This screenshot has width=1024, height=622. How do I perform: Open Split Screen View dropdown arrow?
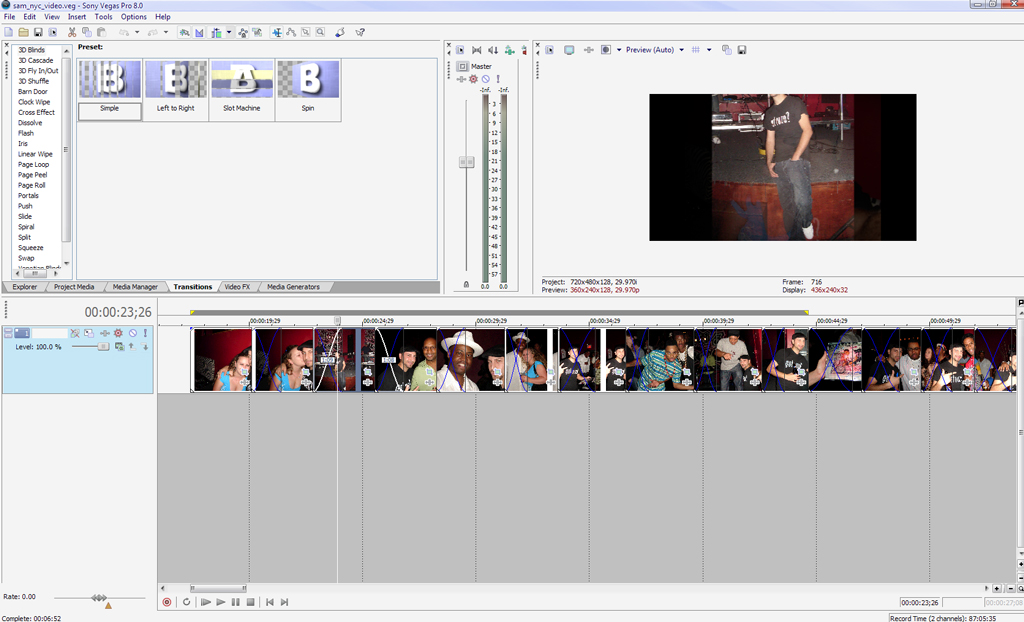pyautogui.click(x=619, y=50)
